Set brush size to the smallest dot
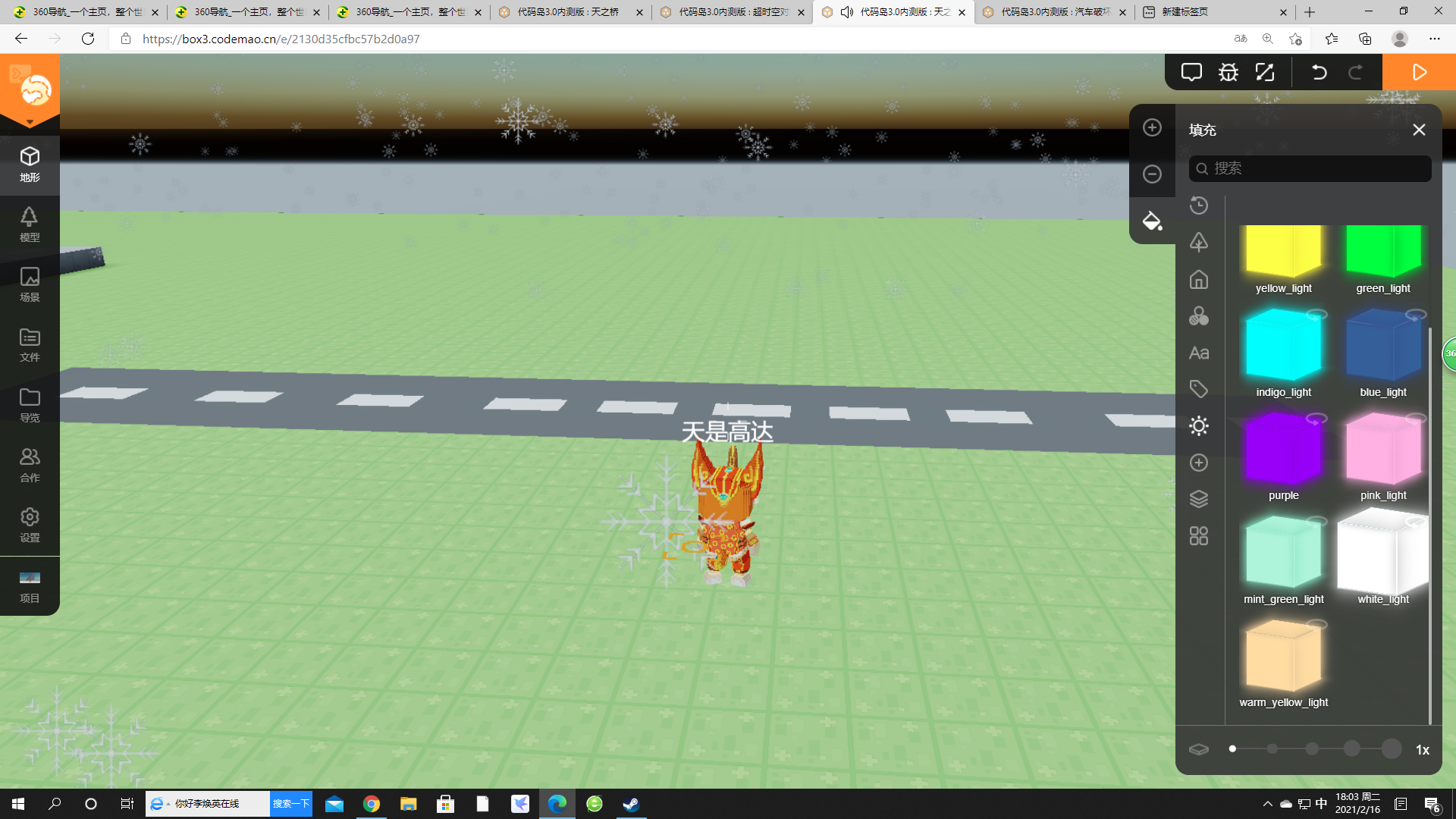Viewport: 1456px width, 819px height. 1232,749
